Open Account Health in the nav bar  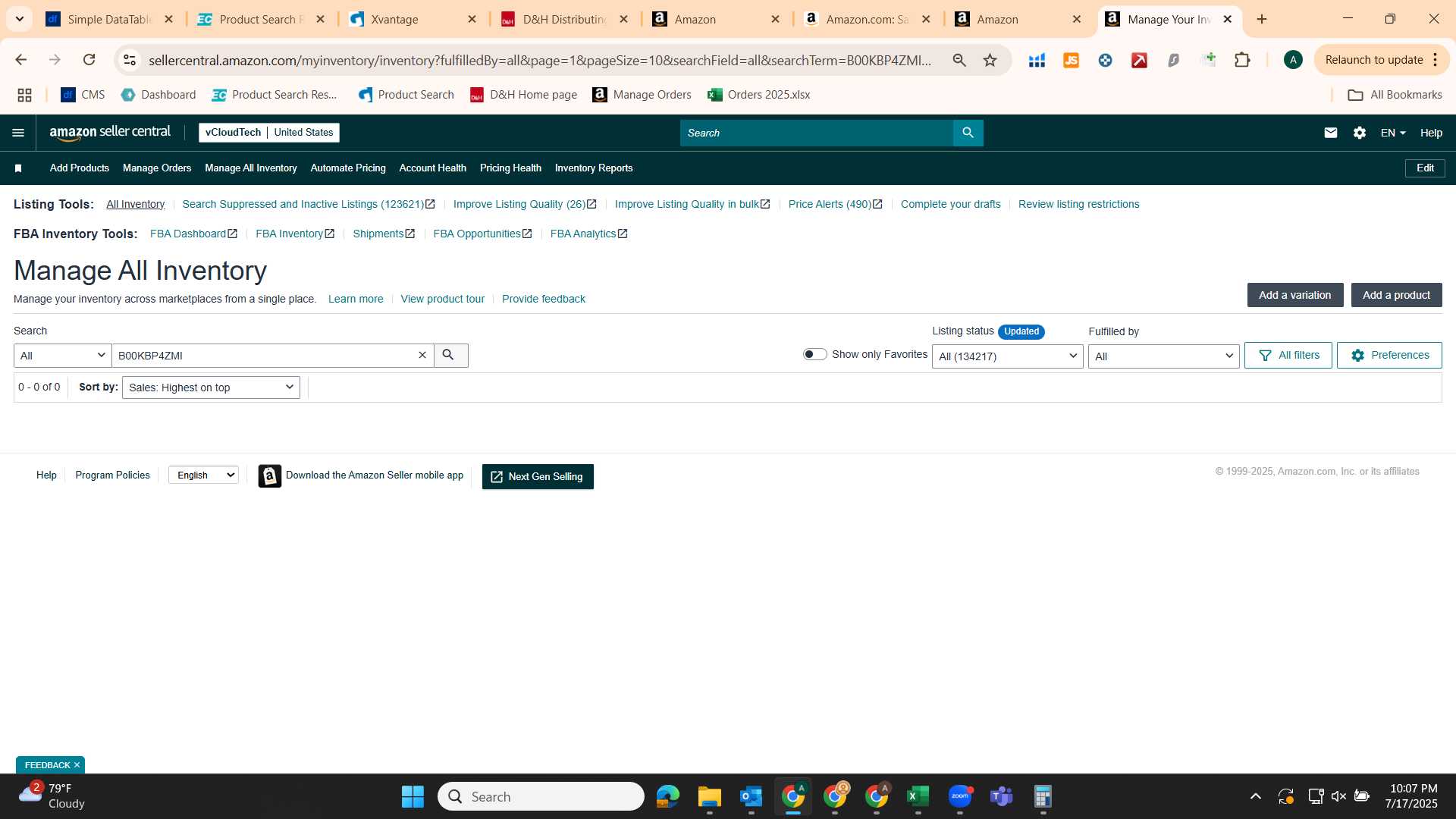(x=433, y=168)
